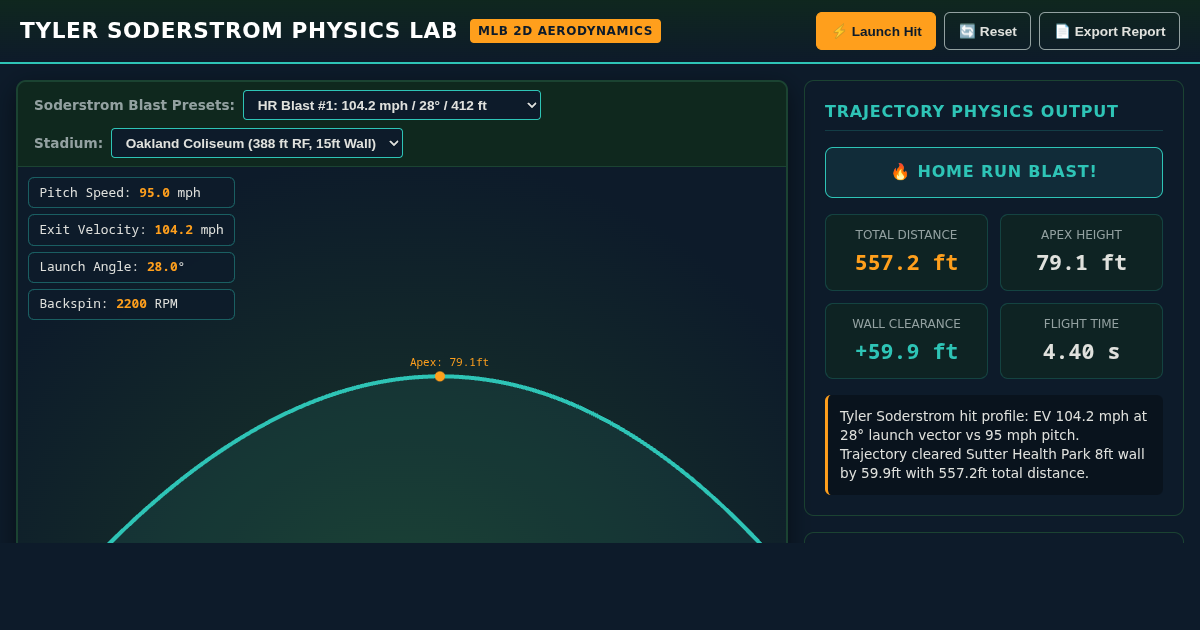
Task: Click the Tyler Soderstrom Physics Lab title
Action: coord(239,31)
